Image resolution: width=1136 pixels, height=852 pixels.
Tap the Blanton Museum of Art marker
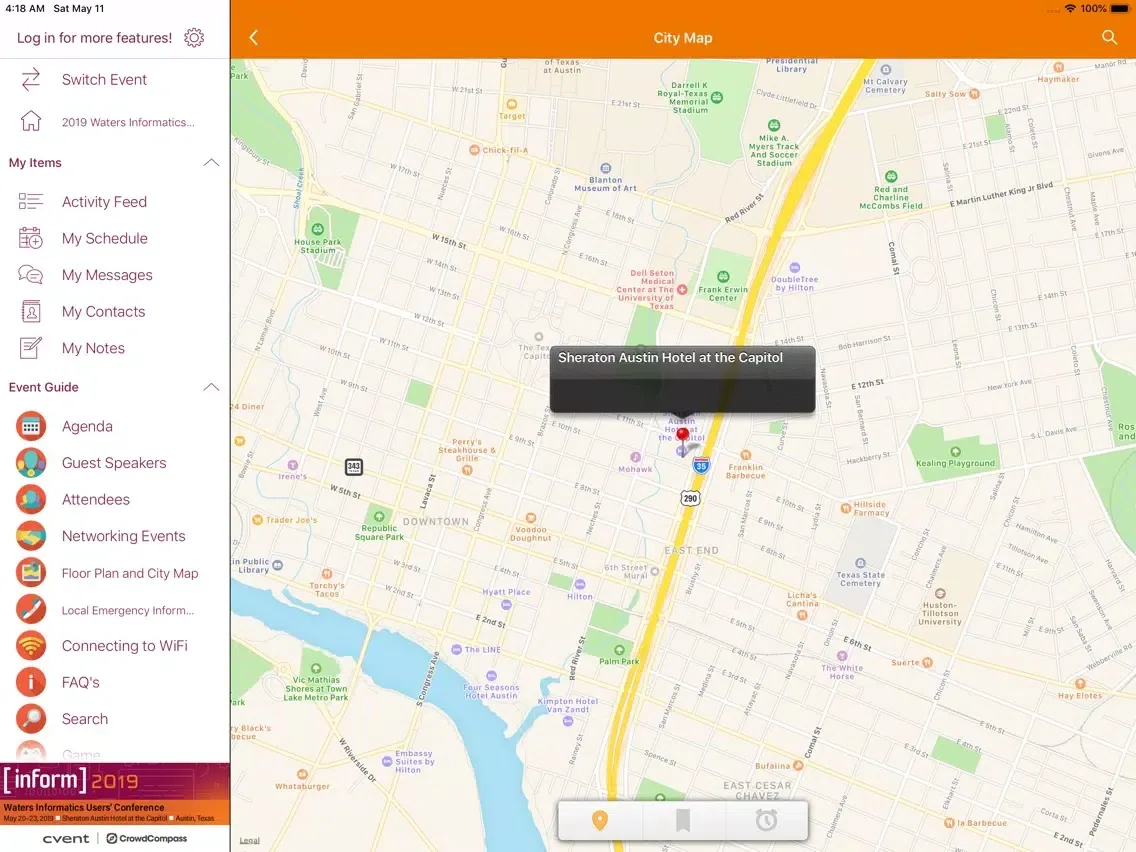[x=606, y=169]
